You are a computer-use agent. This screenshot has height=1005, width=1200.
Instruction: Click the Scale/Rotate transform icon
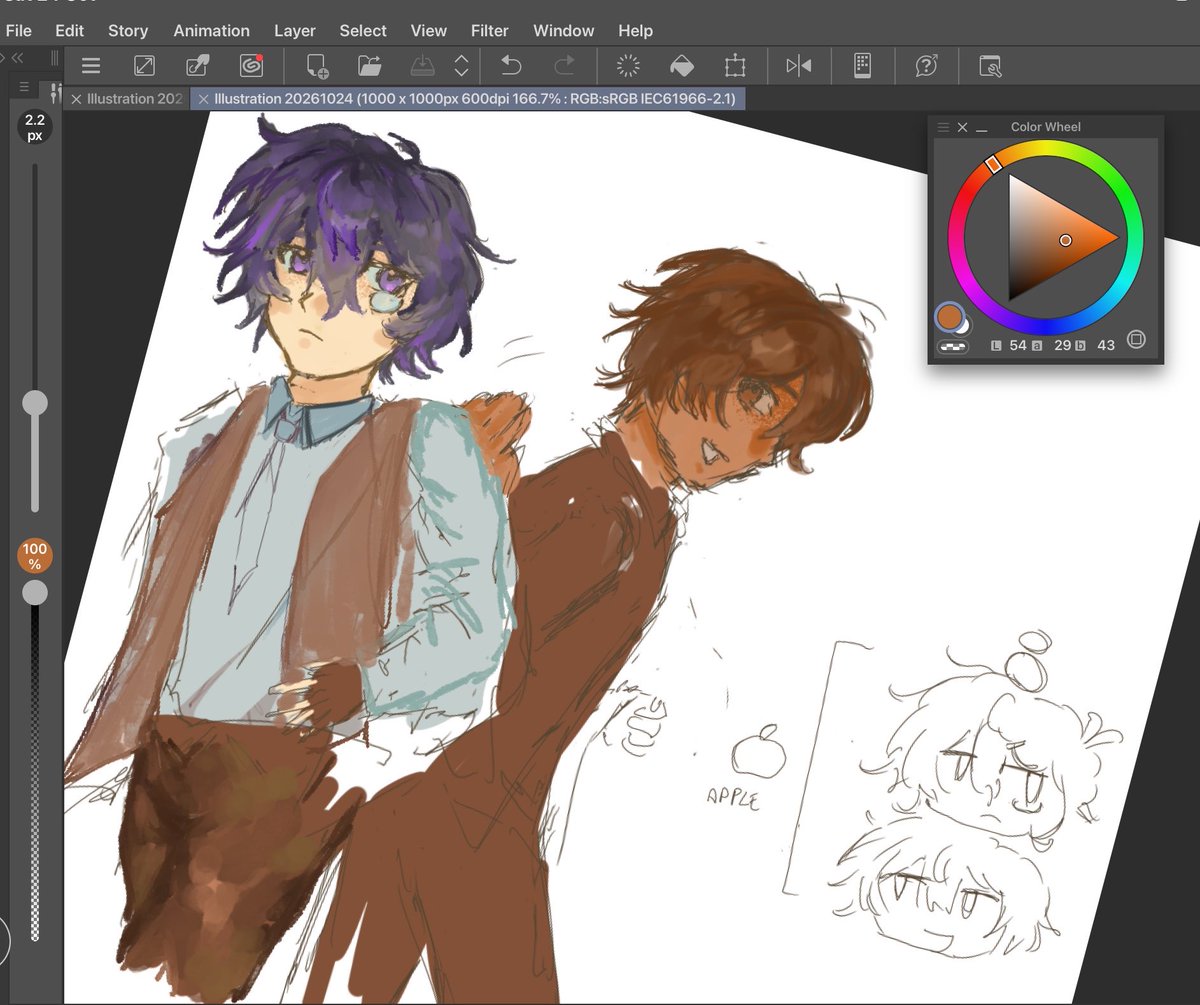(x=735, y=67)
